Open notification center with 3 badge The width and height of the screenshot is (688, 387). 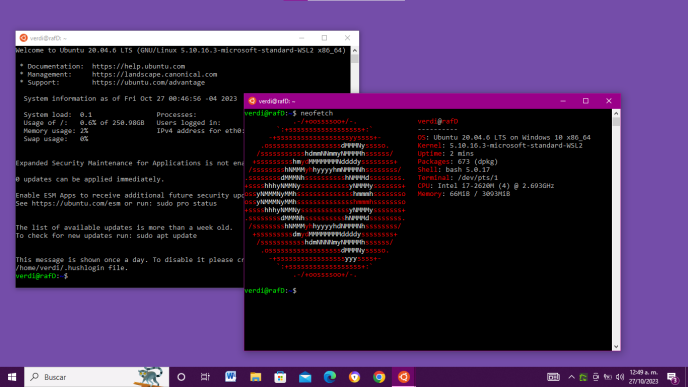[x=672, y=377]
